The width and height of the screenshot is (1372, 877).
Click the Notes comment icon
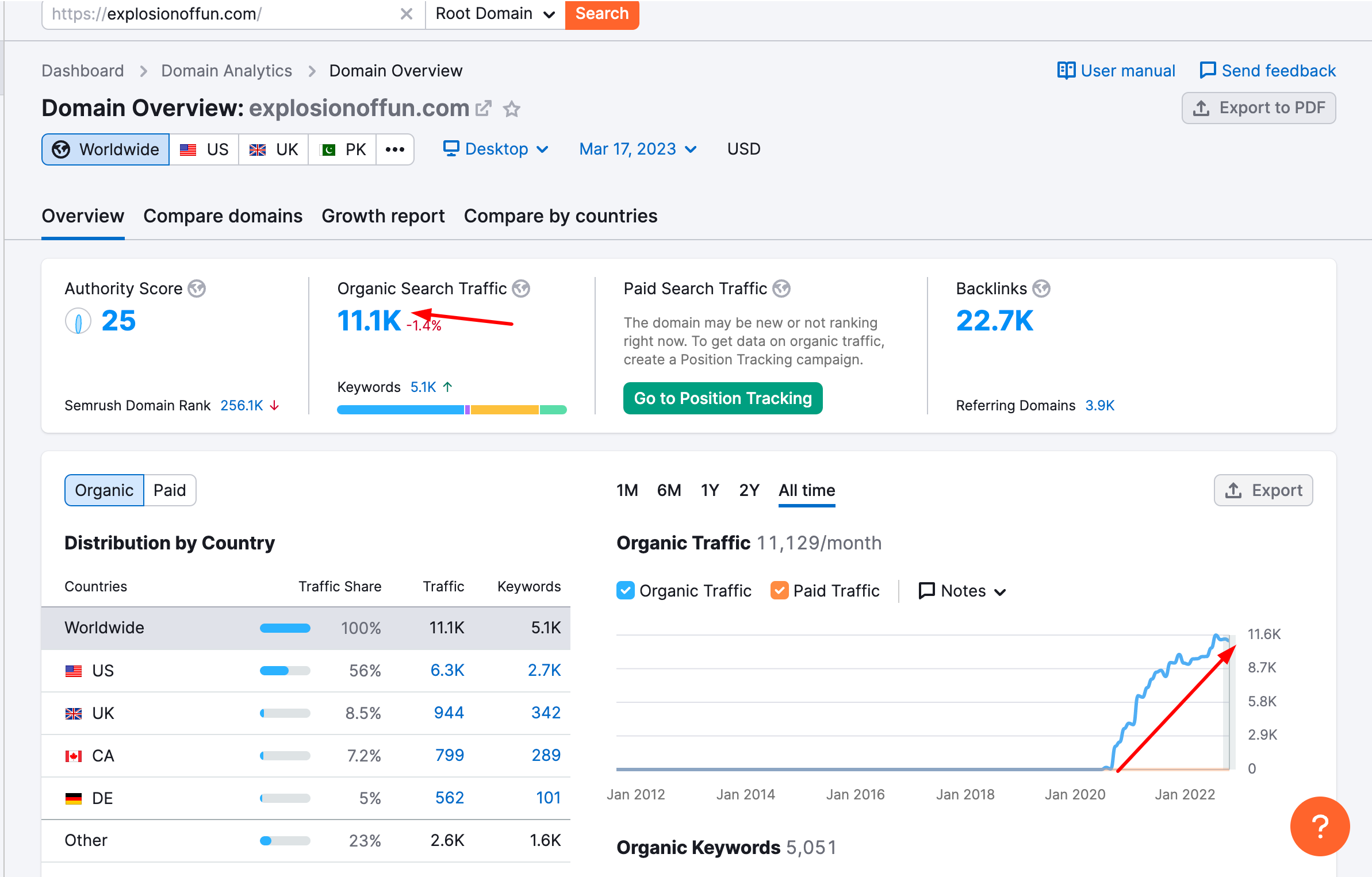coord(926,591)
